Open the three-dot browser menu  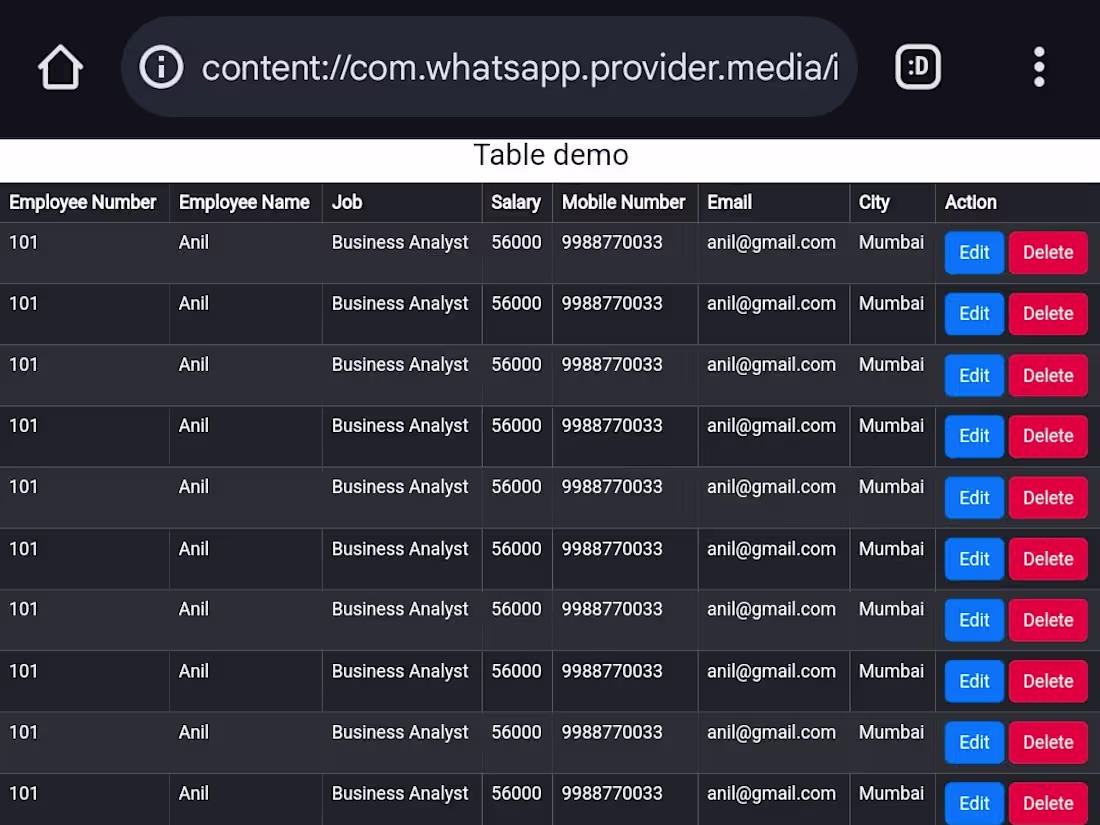1039,68
